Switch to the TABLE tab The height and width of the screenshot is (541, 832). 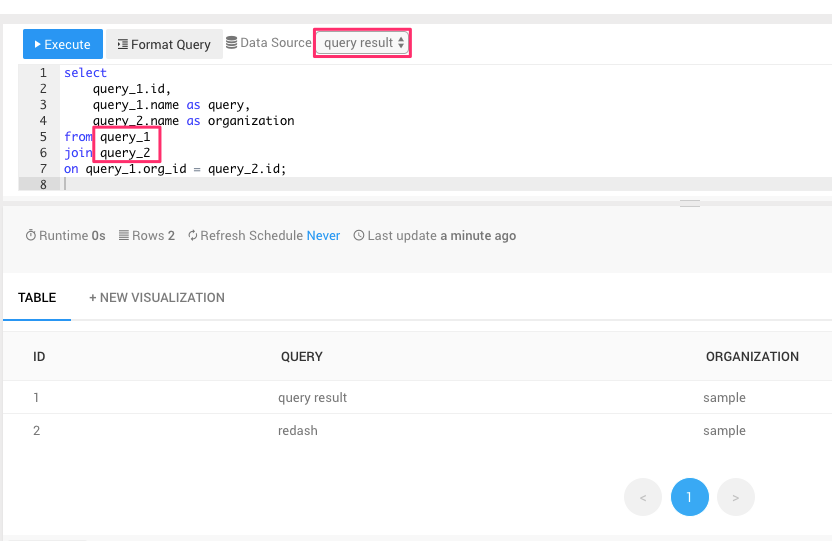(37, 298)
